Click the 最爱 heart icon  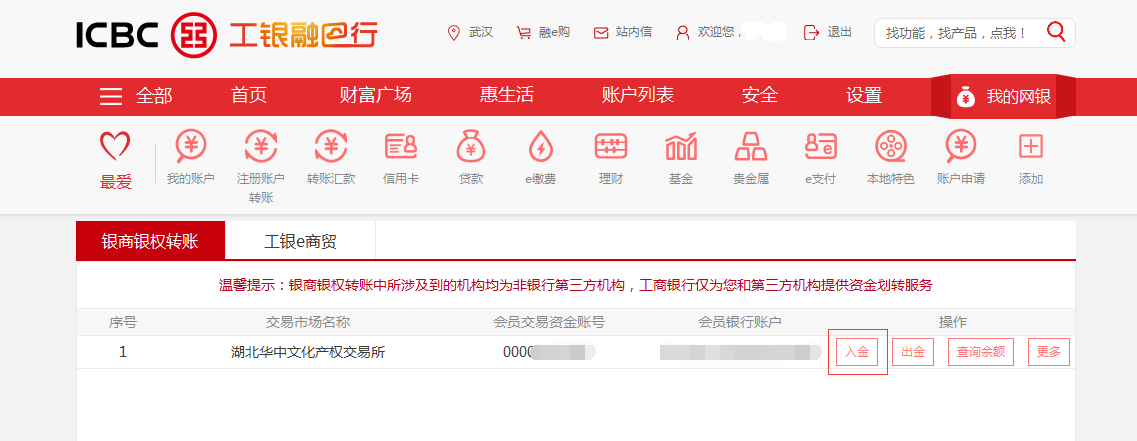pyautogui.click(x=115, y=147)
